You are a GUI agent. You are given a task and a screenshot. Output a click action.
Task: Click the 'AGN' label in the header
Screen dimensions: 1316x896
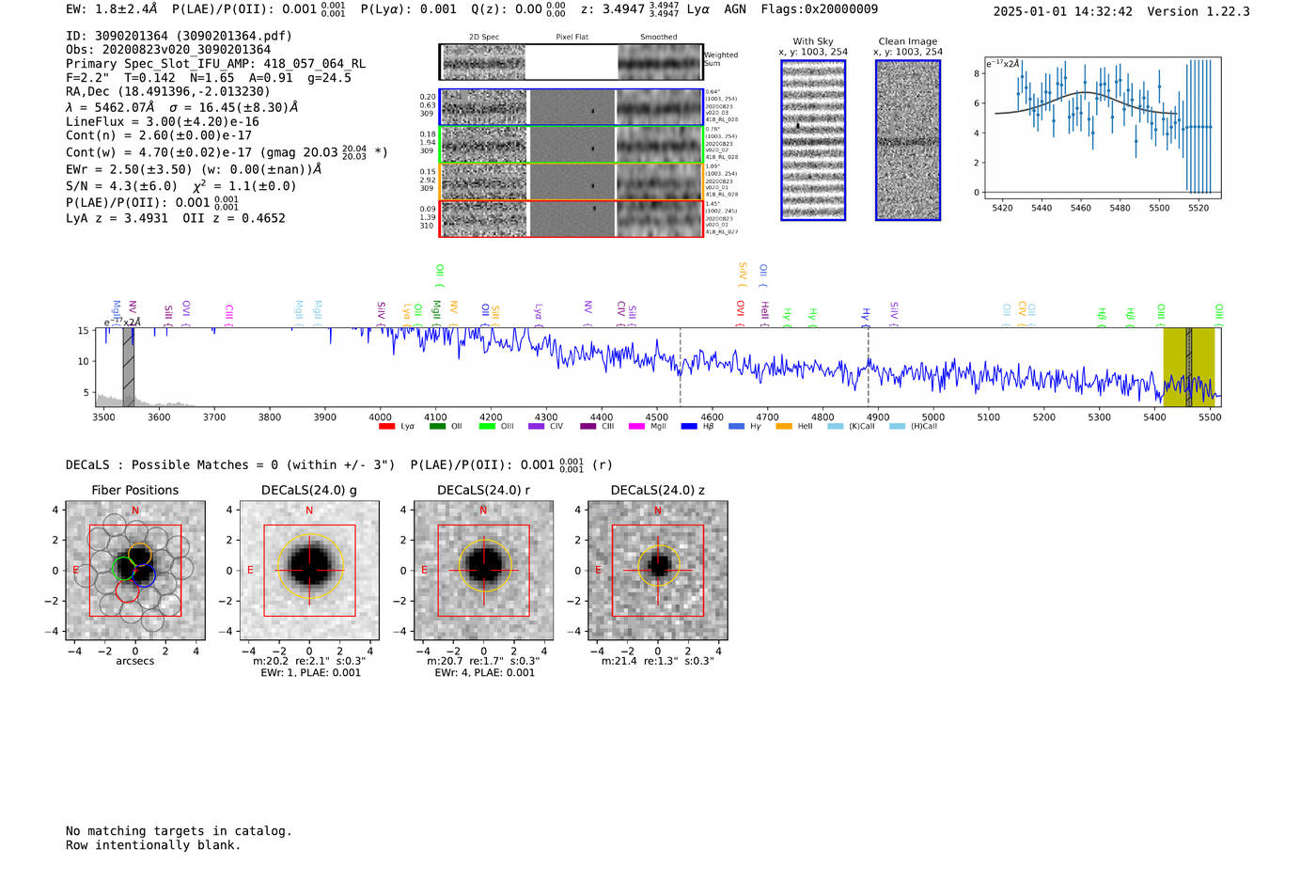tap(735, 9)
